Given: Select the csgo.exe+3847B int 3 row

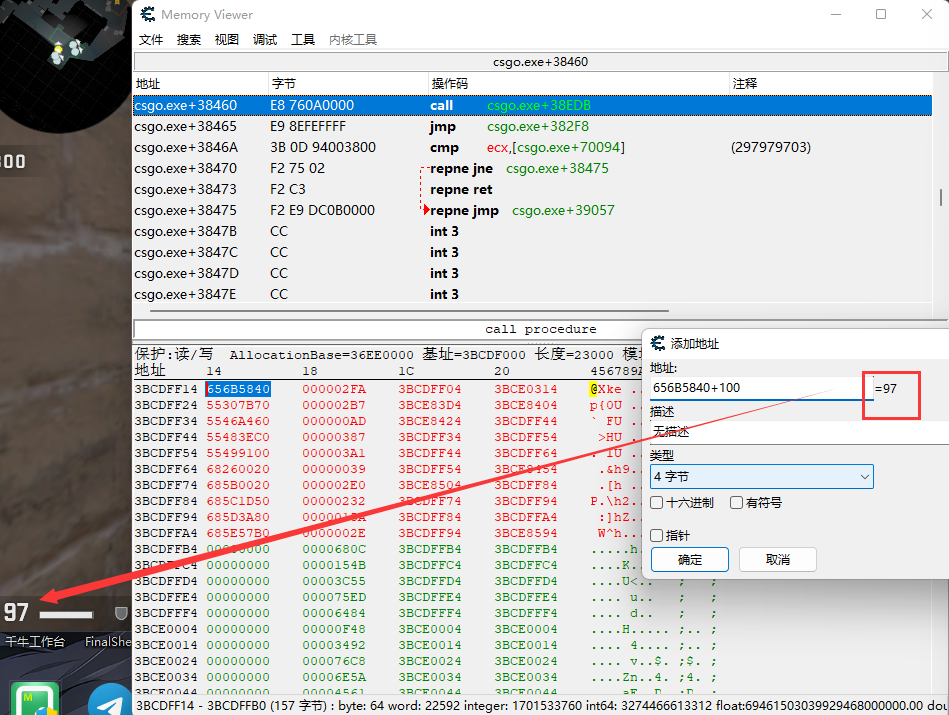Looking at the screenshot, I should pos(533,231).
